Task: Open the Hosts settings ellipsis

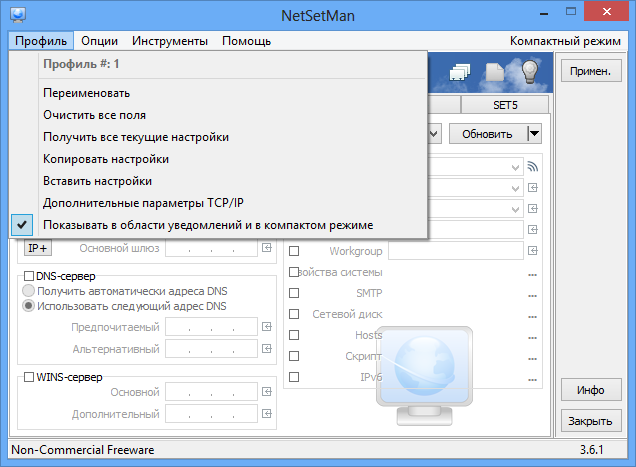Action: click(533, 338)
